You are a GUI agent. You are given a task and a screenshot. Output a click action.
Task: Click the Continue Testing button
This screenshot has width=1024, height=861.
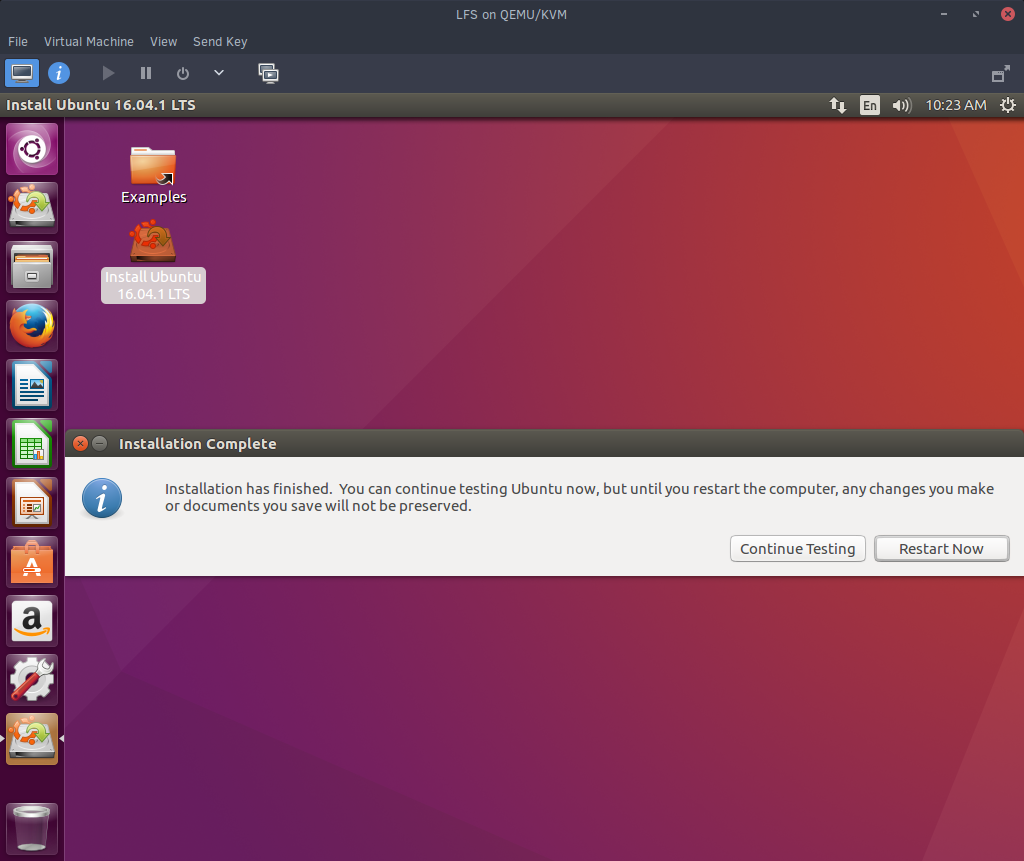[797, 549]
